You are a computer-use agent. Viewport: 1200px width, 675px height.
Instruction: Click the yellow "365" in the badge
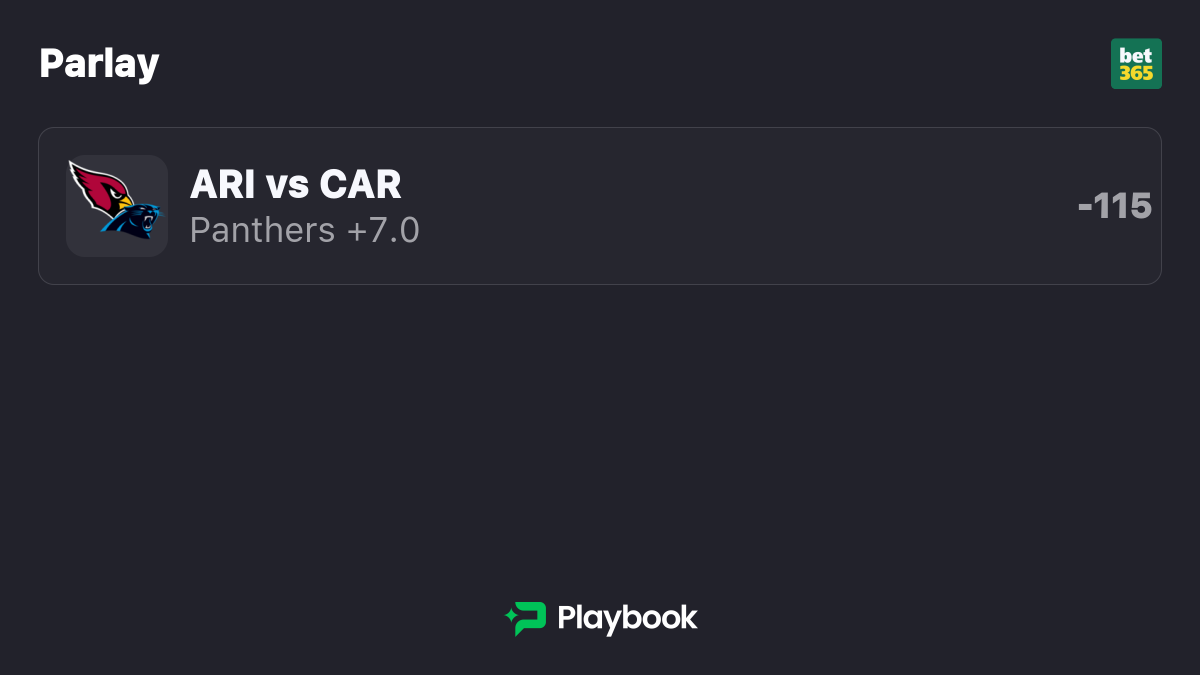coord(1136,73)
